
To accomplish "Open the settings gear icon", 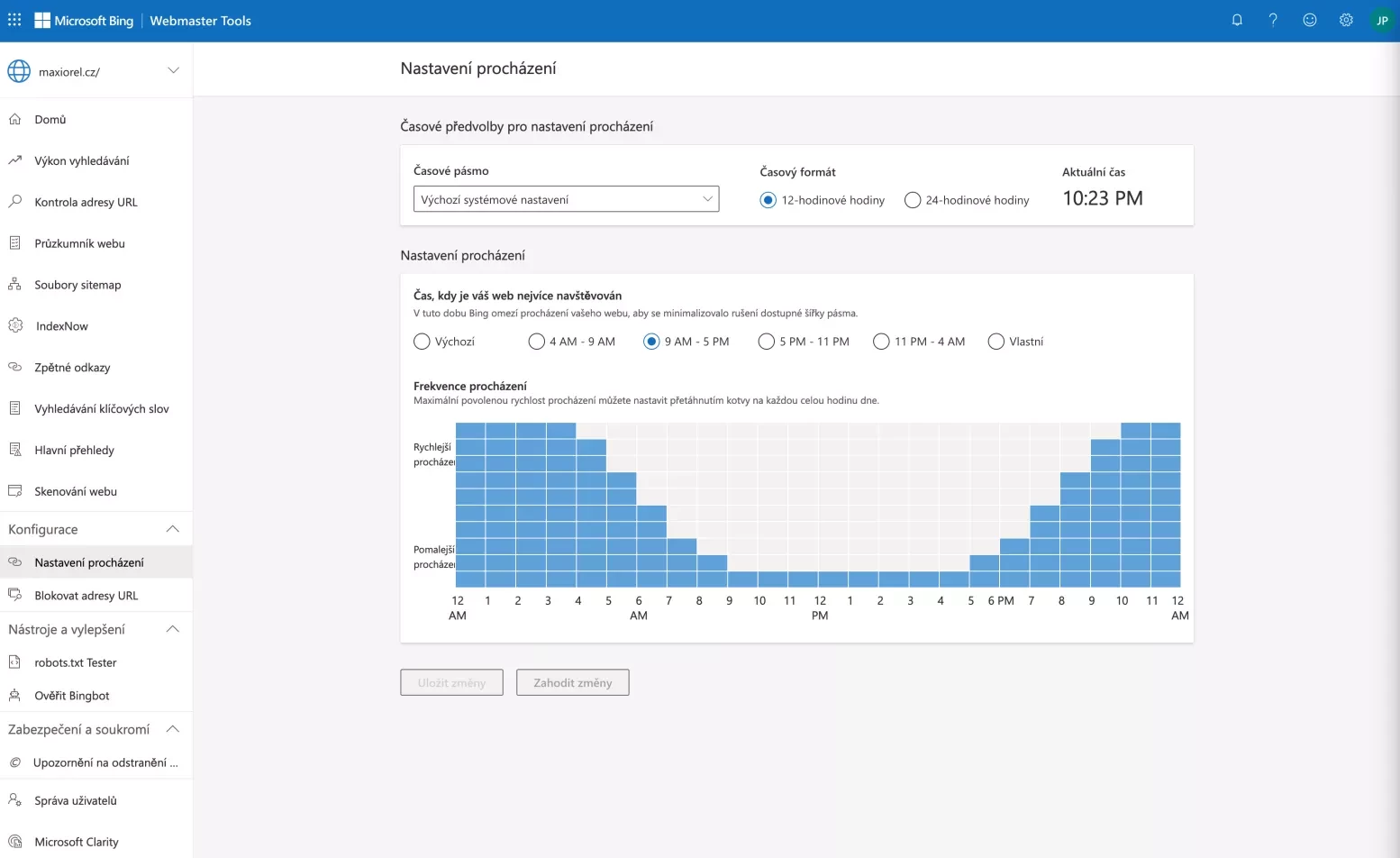I will (x=1346, y=20).
